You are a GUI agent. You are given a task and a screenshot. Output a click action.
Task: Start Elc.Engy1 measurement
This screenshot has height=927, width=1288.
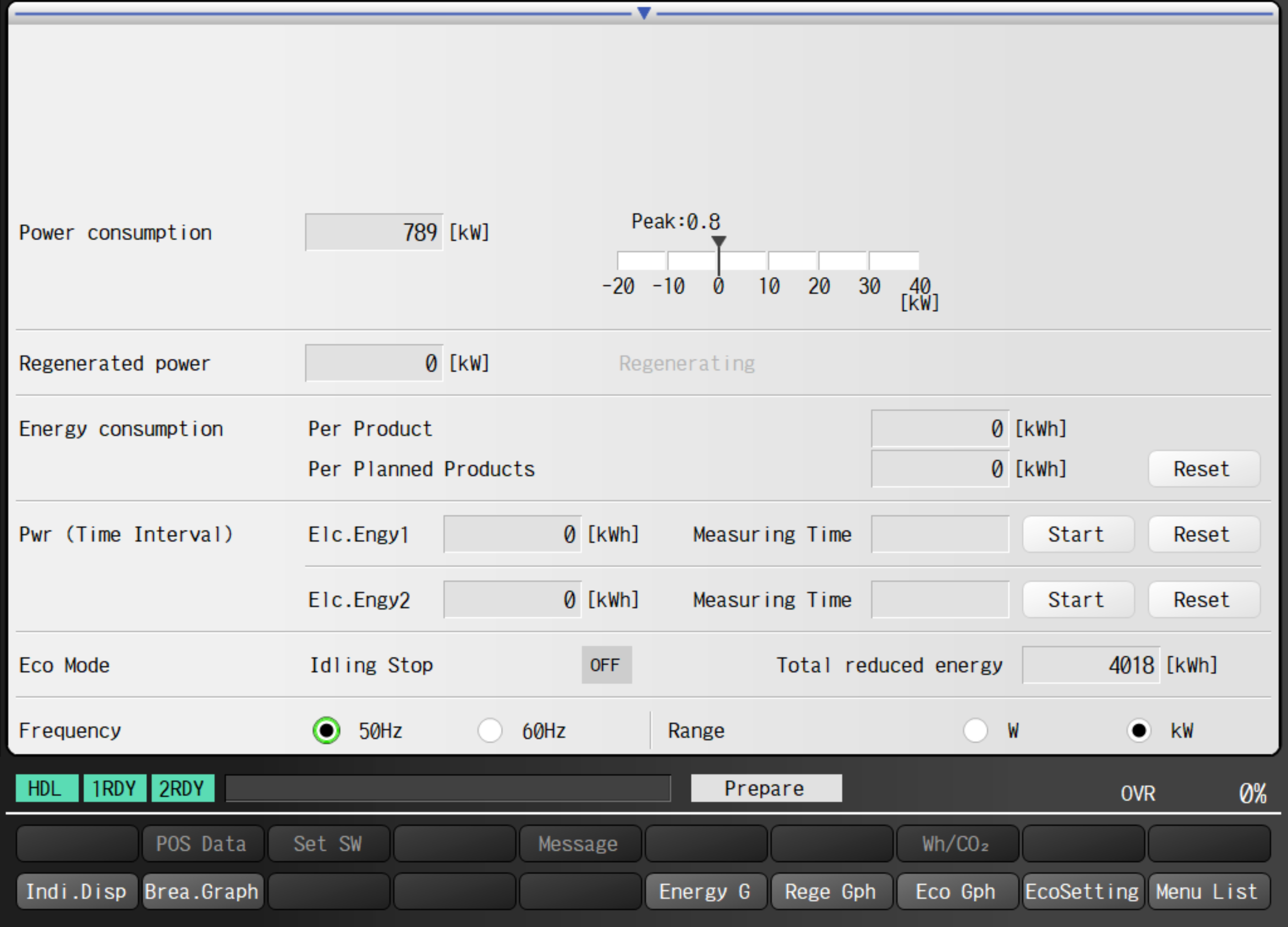point(1077,534)
